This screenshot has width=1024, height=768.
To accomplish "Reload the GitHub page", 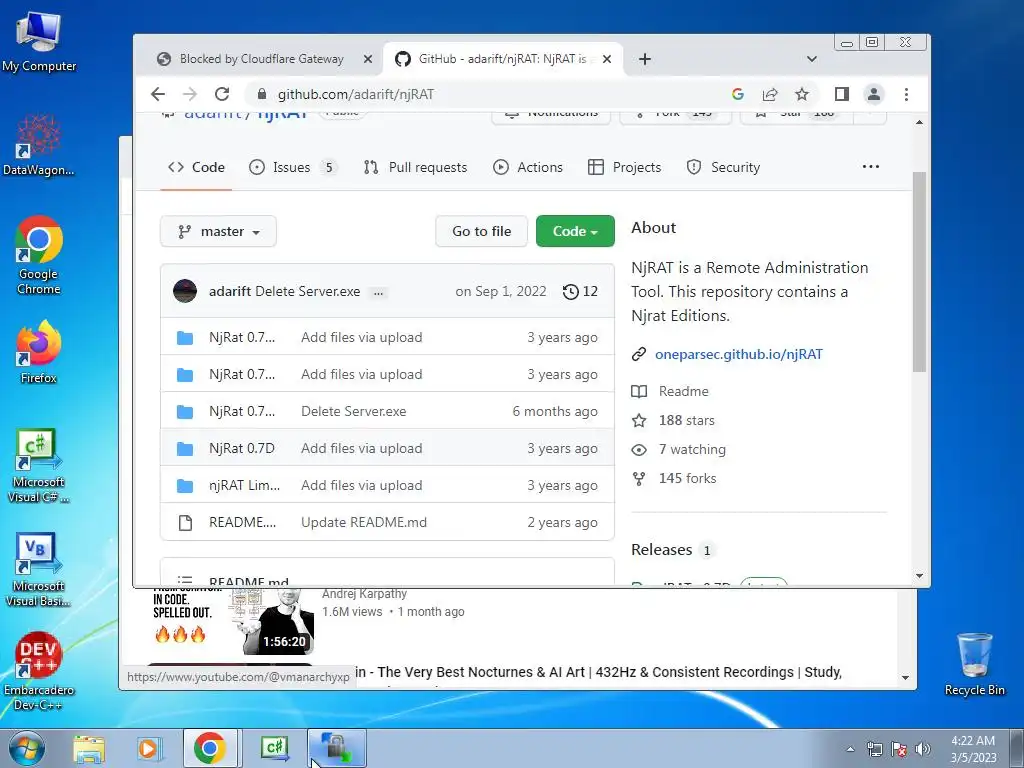I will (x=222, y=94).
